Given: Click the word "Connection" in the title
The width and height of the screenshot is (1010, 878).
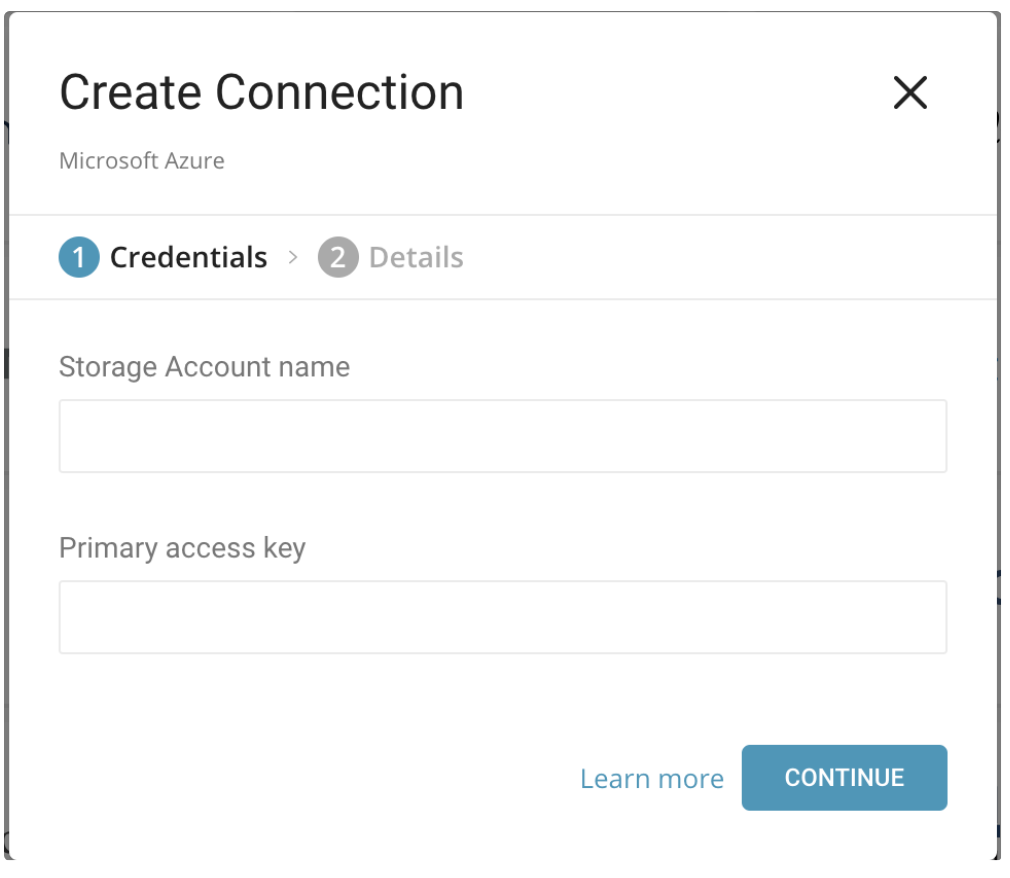Looking at the screenshot, I should click(x=339, y=93).
